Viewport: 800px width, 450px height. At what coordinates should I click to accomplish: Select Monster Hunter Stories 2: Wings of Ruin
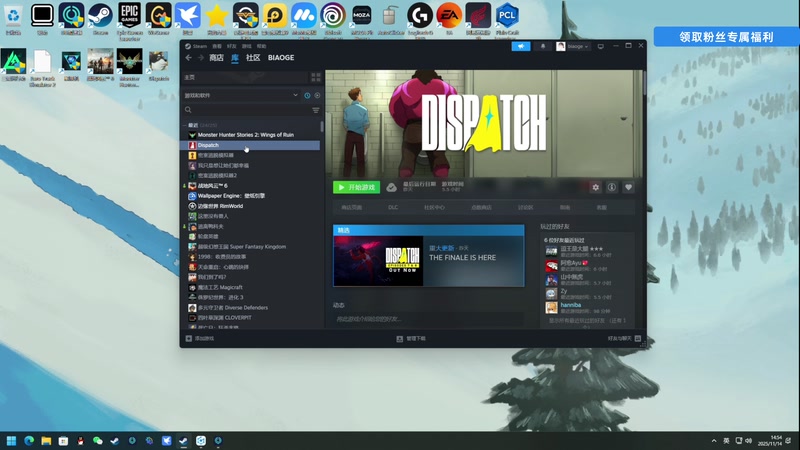250,135
